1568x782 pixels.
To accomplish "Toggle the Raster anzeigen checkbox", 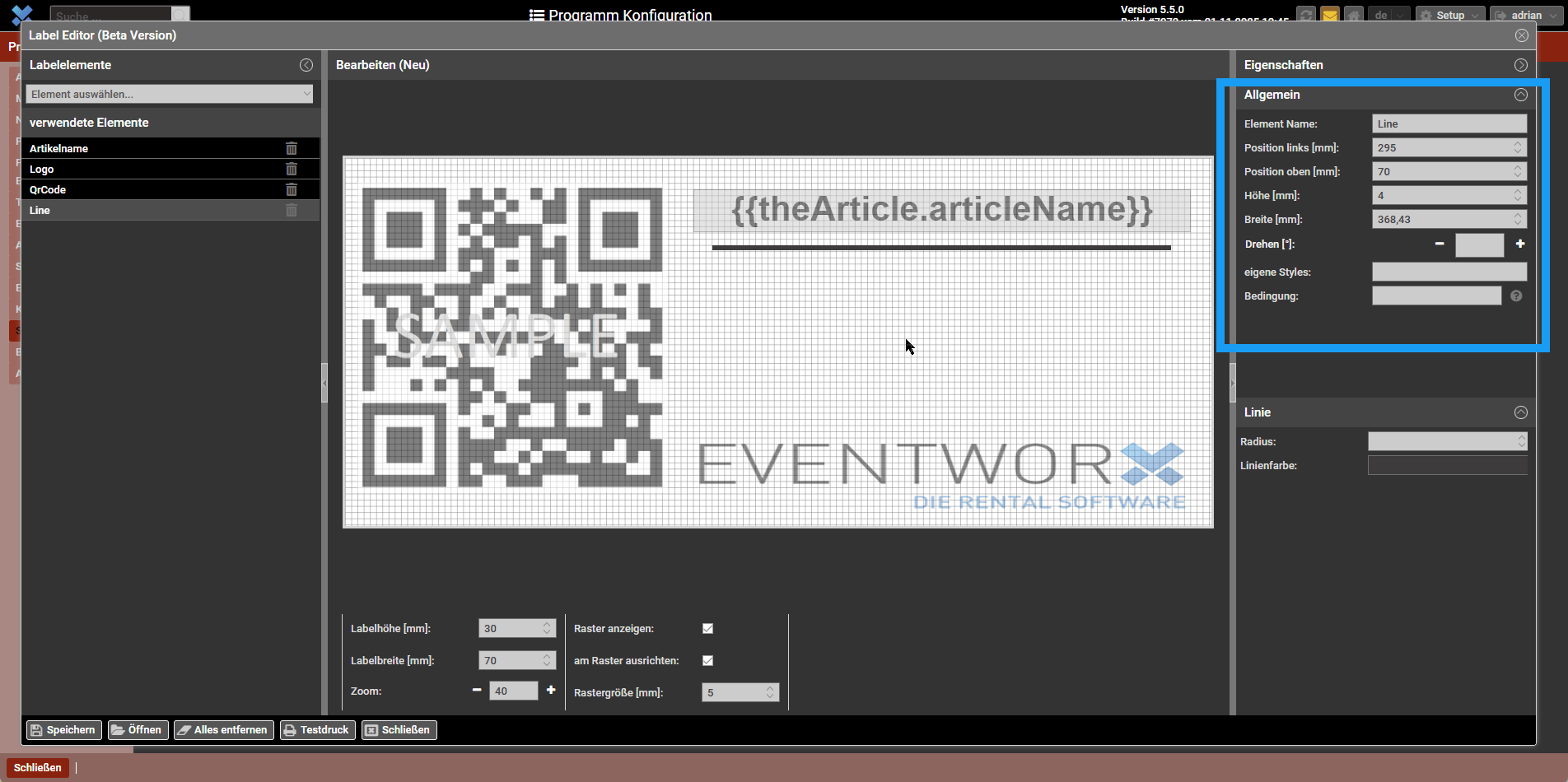I will 707,629.
